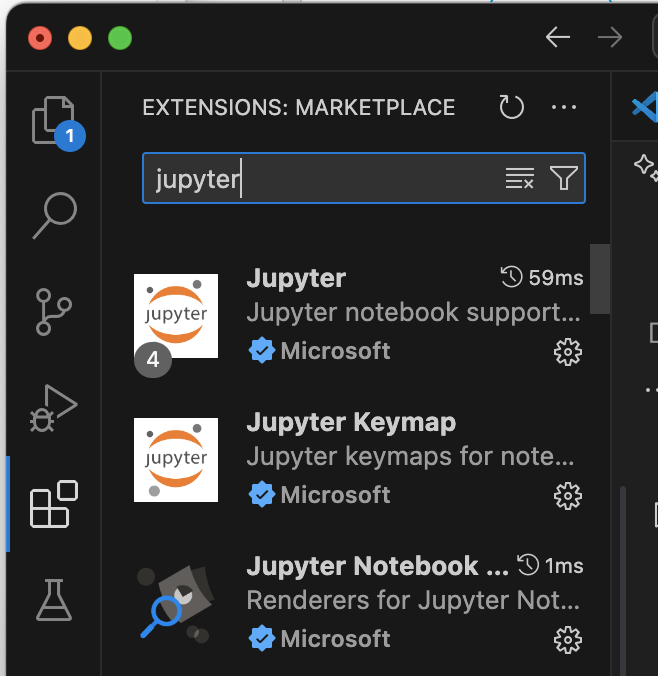Click the Jupyter notebook support description

coord(414,313)
